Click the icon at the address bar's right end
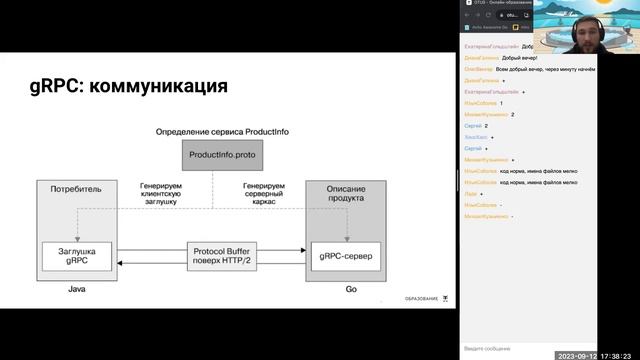Viewport: 640px width, 360px height. point(527,15)
